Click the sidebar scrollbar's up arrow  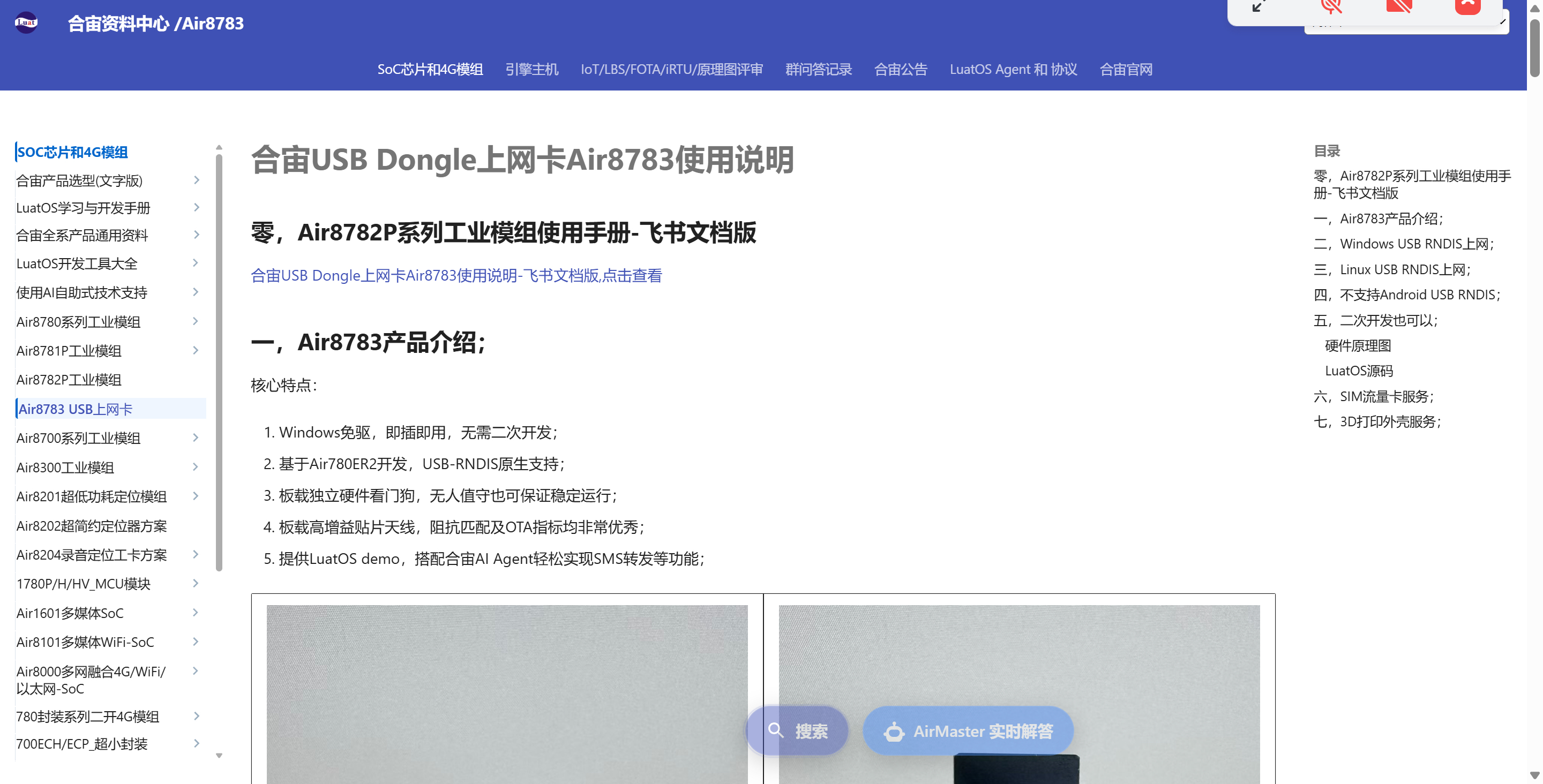219,147
